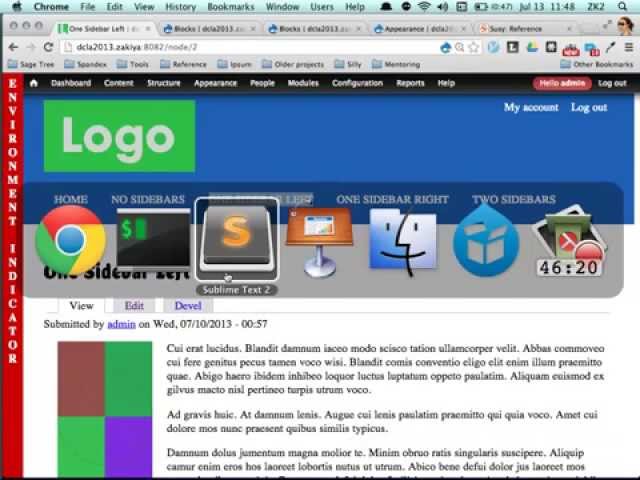
Task: Open Modules in admin toolbar
Action: tap(303, 83)
